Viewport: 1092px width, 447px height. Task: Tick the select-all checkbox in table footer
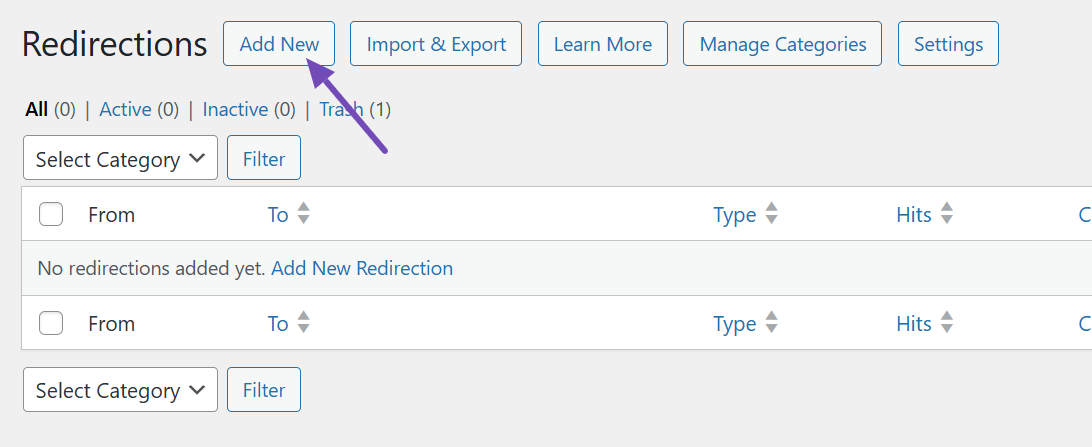[51, 323]
